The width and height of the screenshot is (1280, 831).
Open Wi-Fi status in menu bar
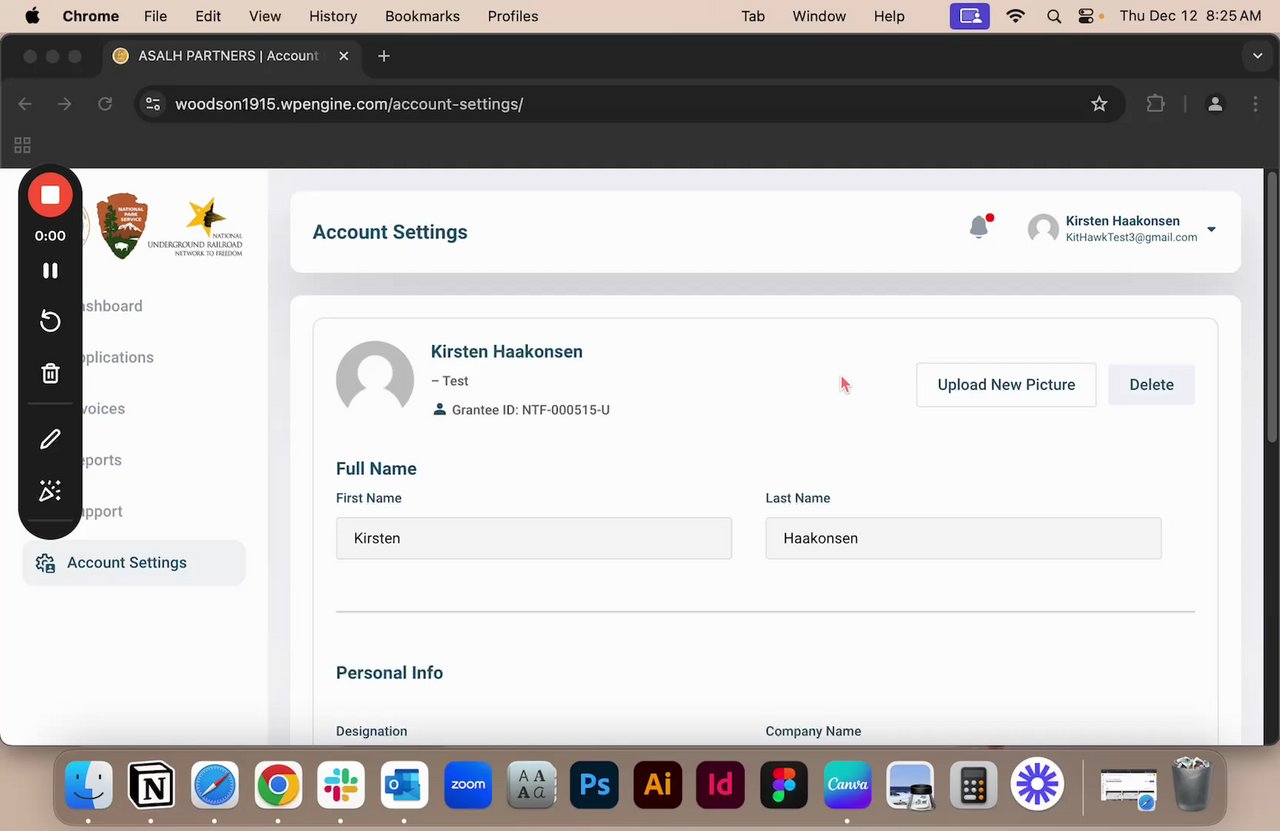(1016, 16)
